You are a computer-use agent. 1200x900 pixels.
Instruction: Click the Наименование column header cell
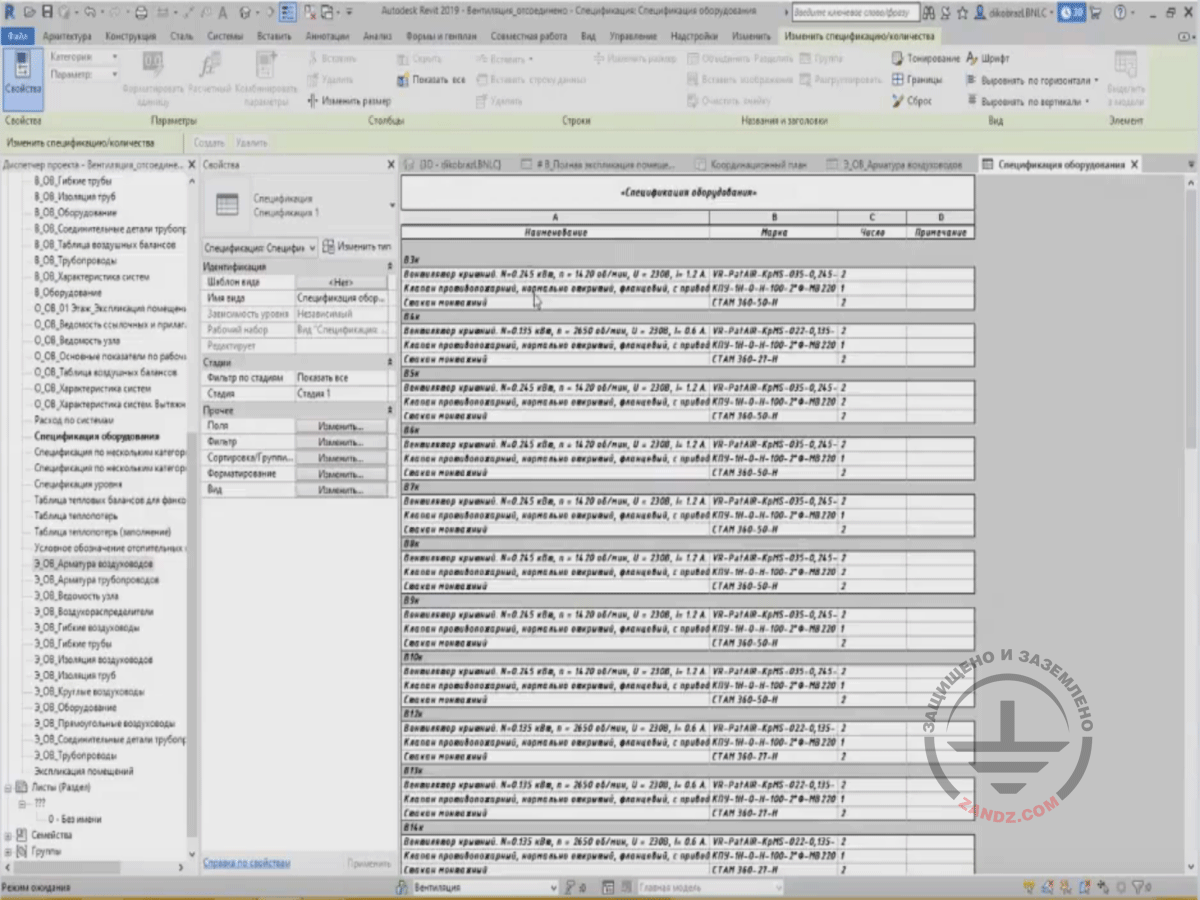coord(556,232)
